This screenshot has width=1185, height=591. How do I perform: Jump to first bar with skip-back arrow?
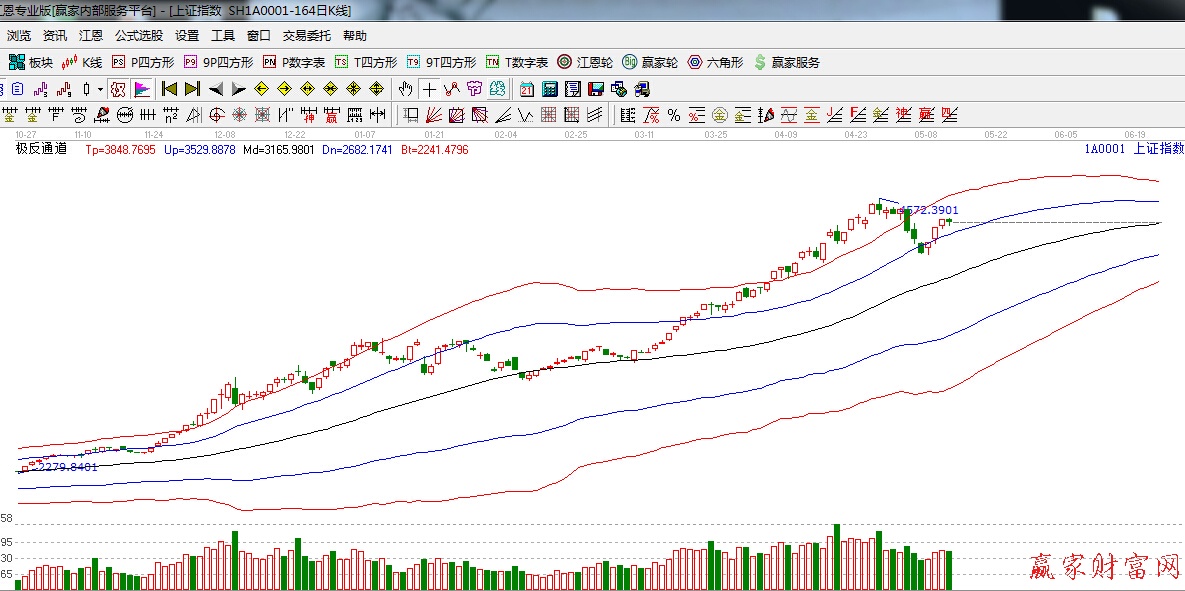coord(169,89)
